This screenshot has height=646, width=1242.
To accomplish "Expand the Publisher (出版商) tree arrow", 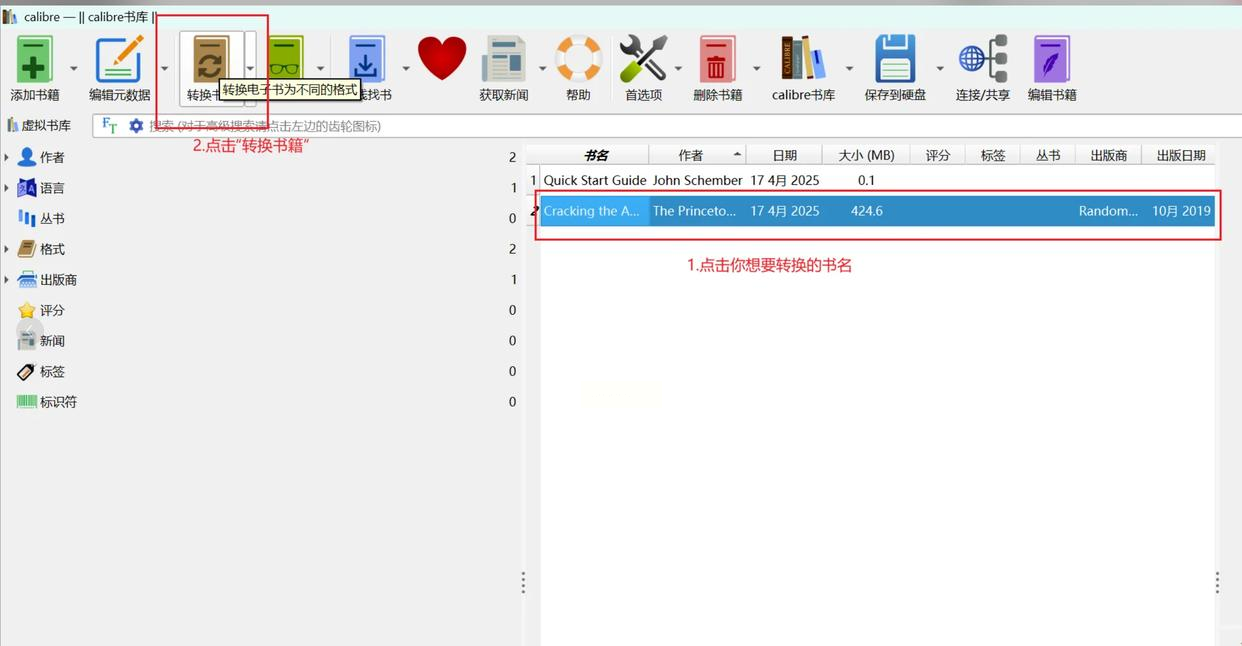I will (x=7, y=280).
